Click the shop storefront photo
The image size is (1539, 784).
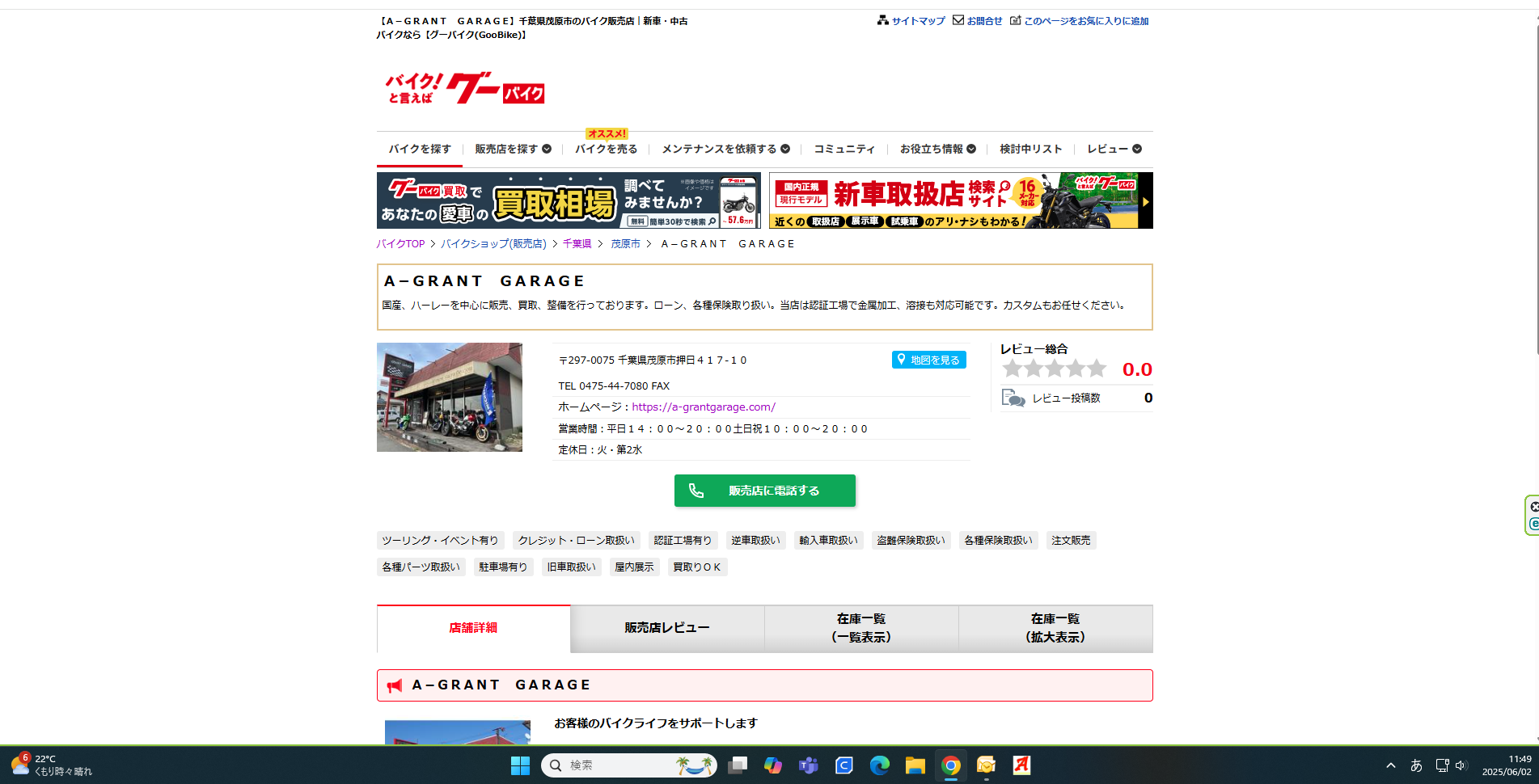click(x=450, y=397)
